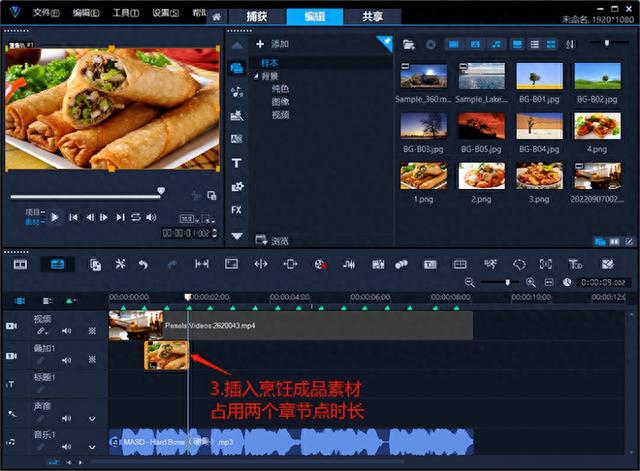Jump to start of clip
The image size is (640, 471).
pos(73,217)
